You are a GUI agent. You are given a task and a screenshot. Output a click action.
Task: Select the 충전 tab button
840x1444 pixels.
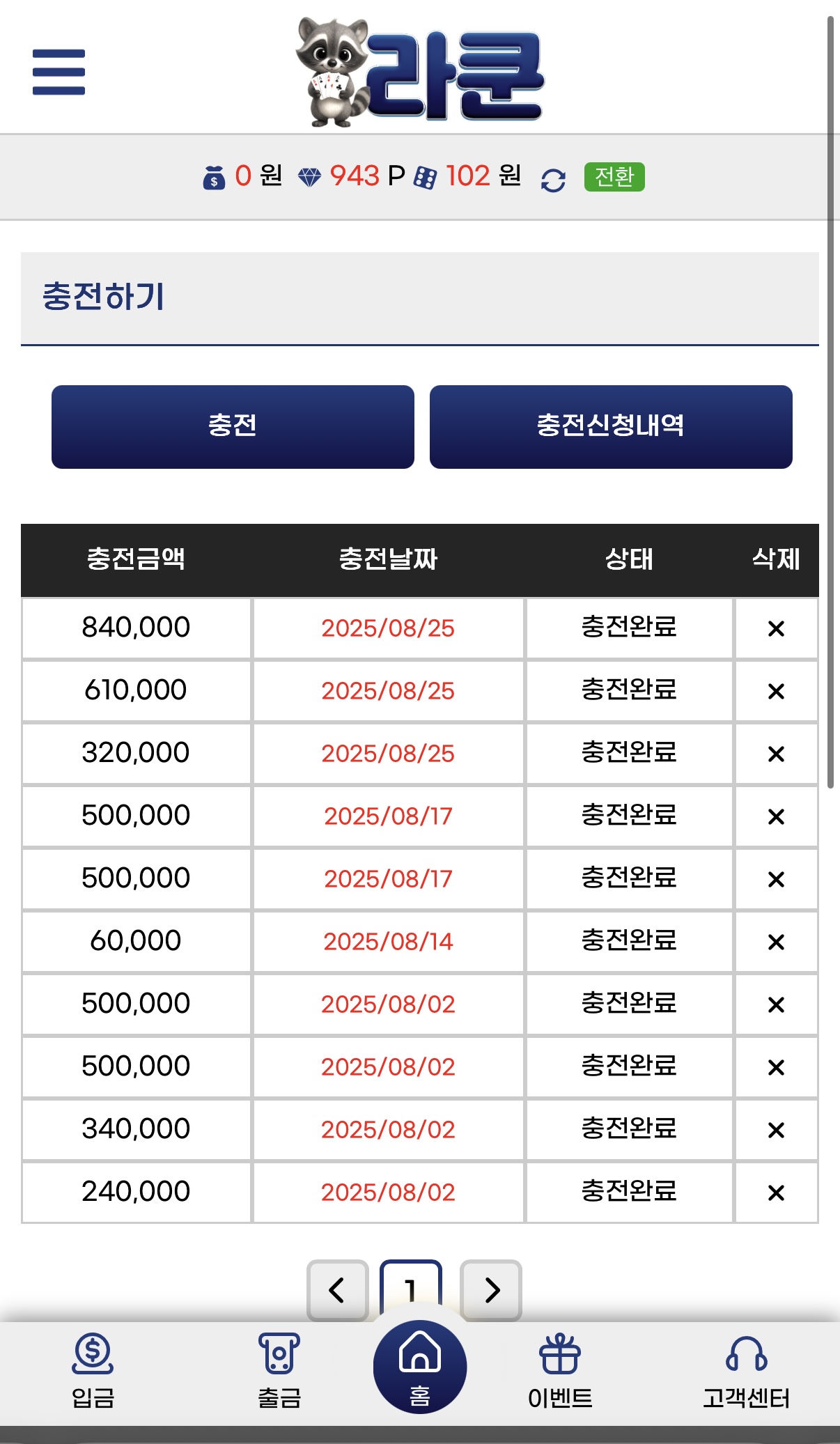pos(233,426)
